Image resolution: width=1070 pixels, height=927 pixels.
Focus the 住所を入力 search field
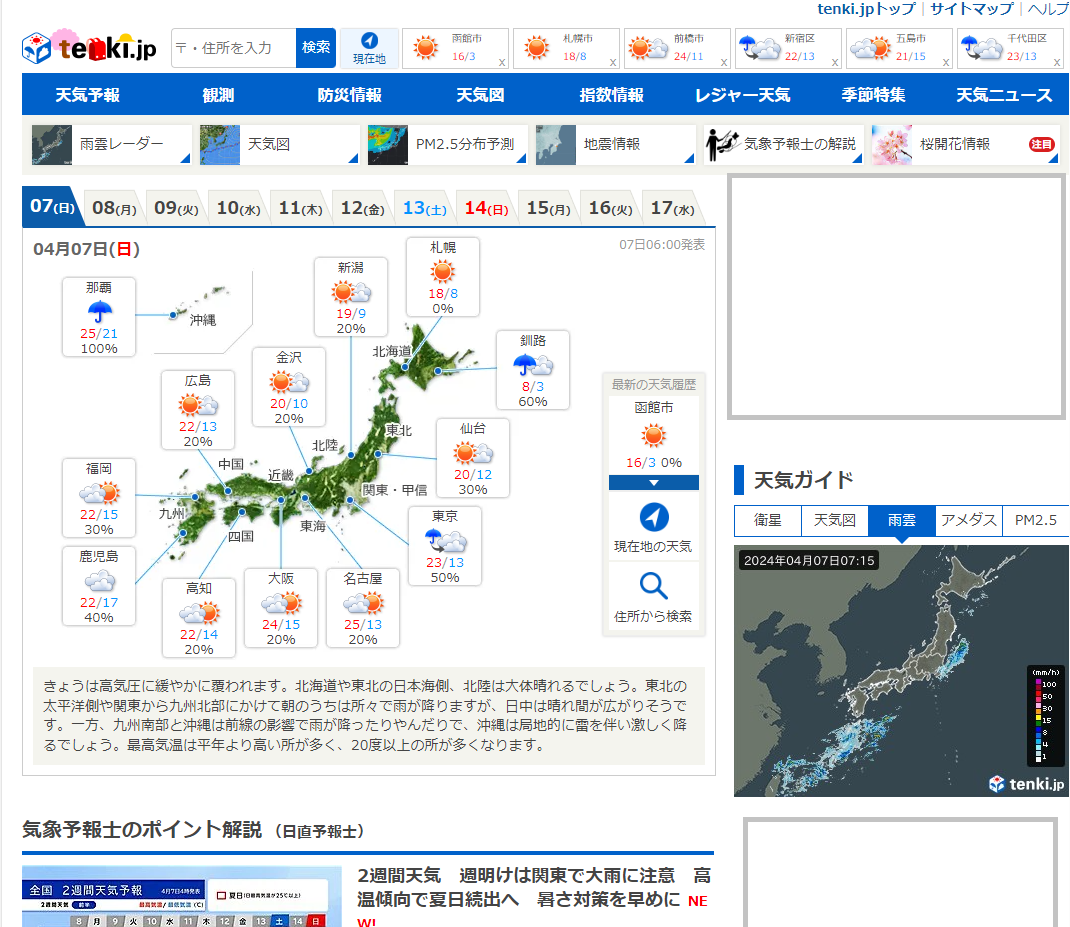[x=233, y=48]
